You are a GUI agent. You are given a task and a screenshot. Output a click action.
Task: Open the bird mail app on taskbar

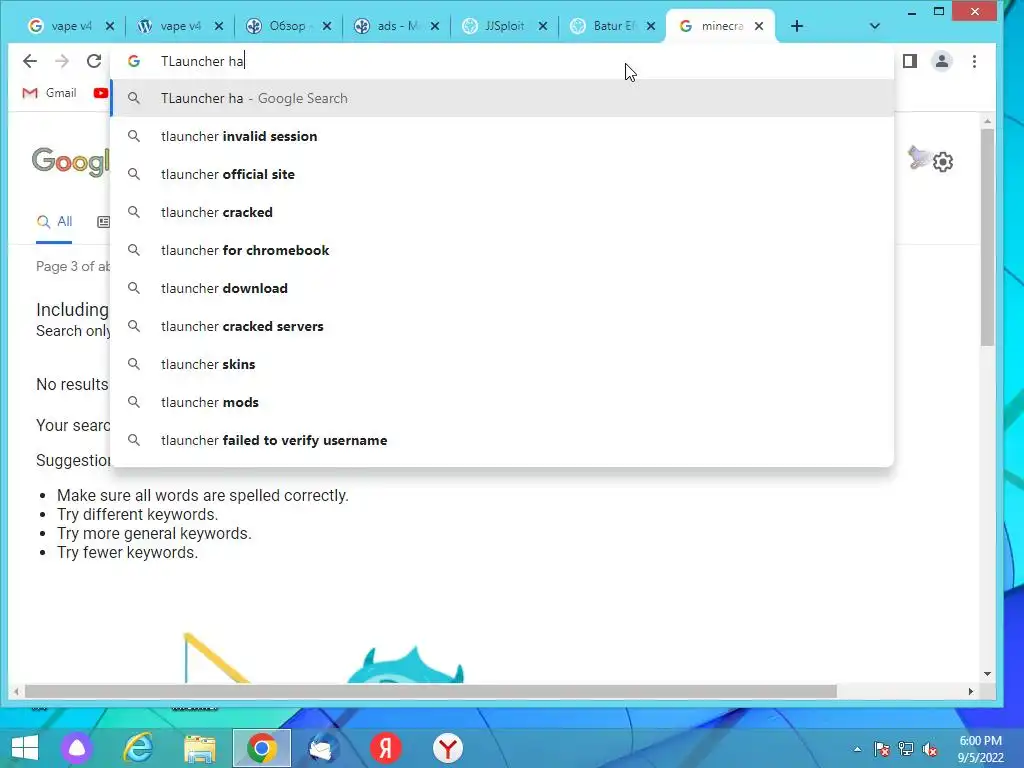[323, 748]
